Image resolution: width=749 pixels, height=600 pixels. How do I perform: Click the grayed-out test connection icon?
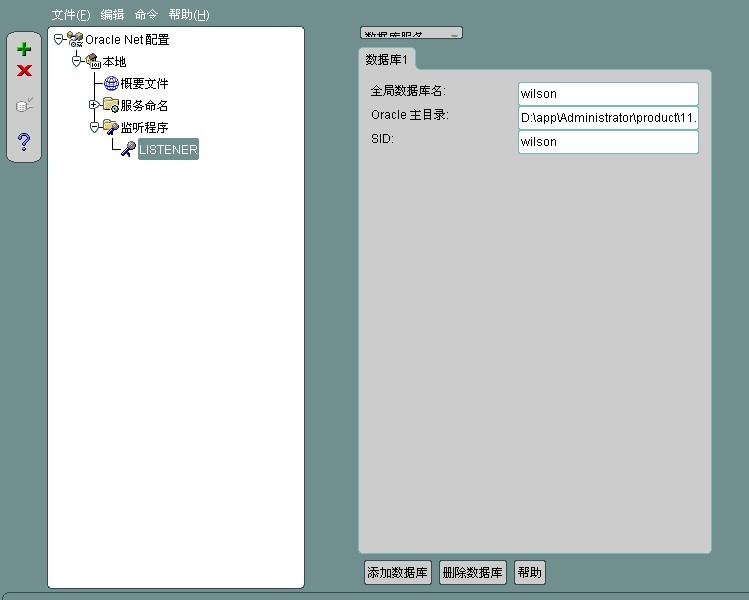[24, 105]
